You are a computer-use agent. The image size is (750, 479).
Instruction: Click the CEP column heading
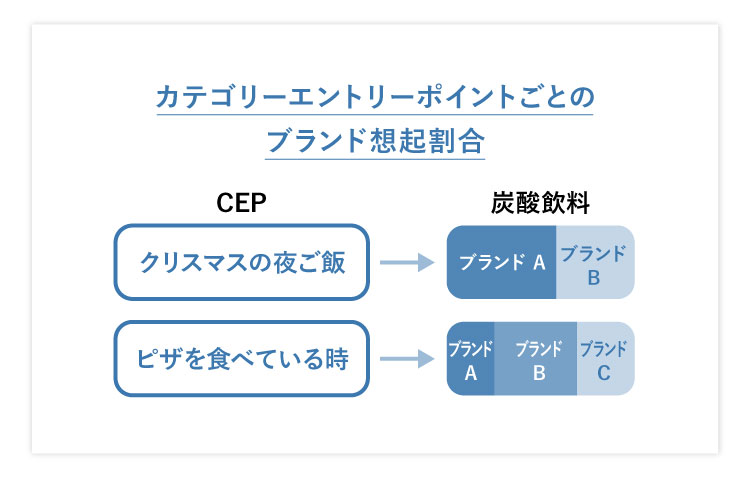pos(241,203)
